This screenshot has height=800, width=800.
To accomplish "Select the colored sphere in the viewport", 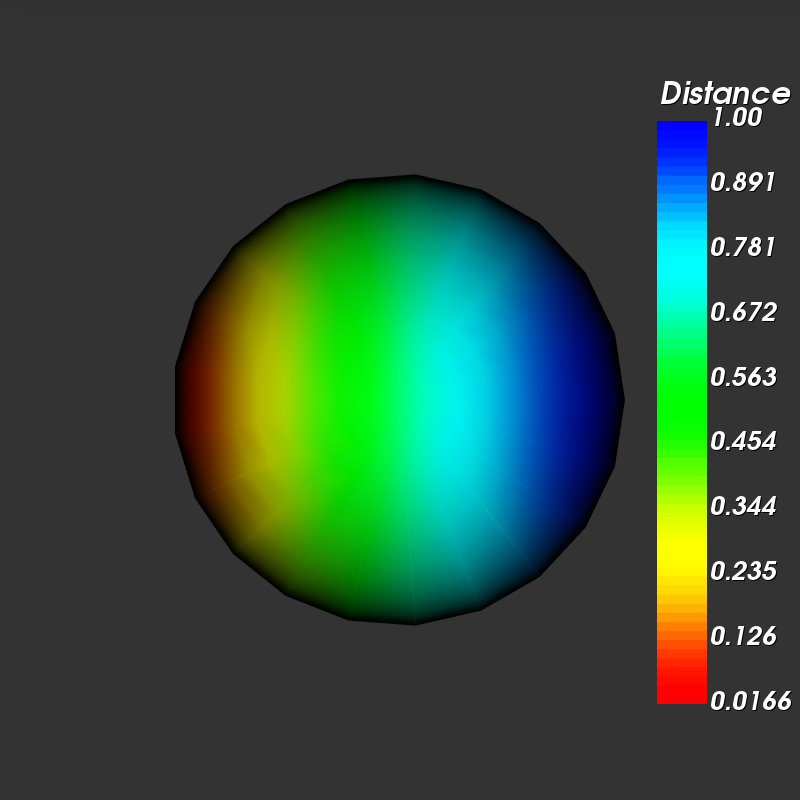I will [399, 400].
